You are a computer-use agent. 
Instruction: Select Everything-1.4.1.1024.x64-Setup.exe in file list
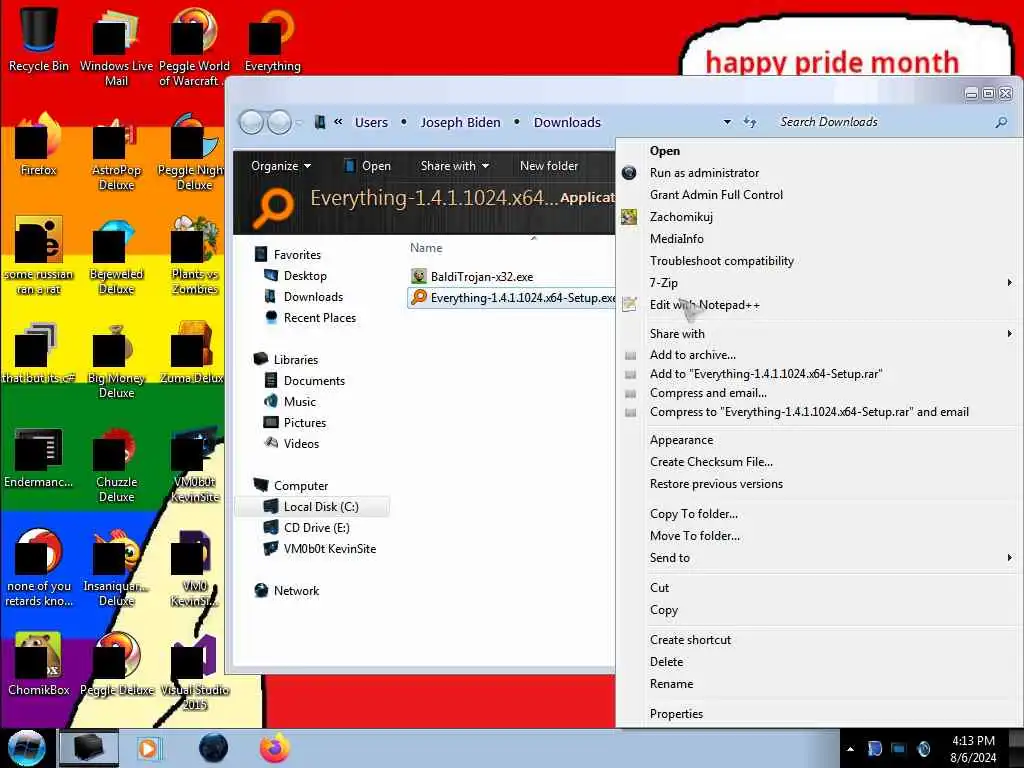pos(512,298)
